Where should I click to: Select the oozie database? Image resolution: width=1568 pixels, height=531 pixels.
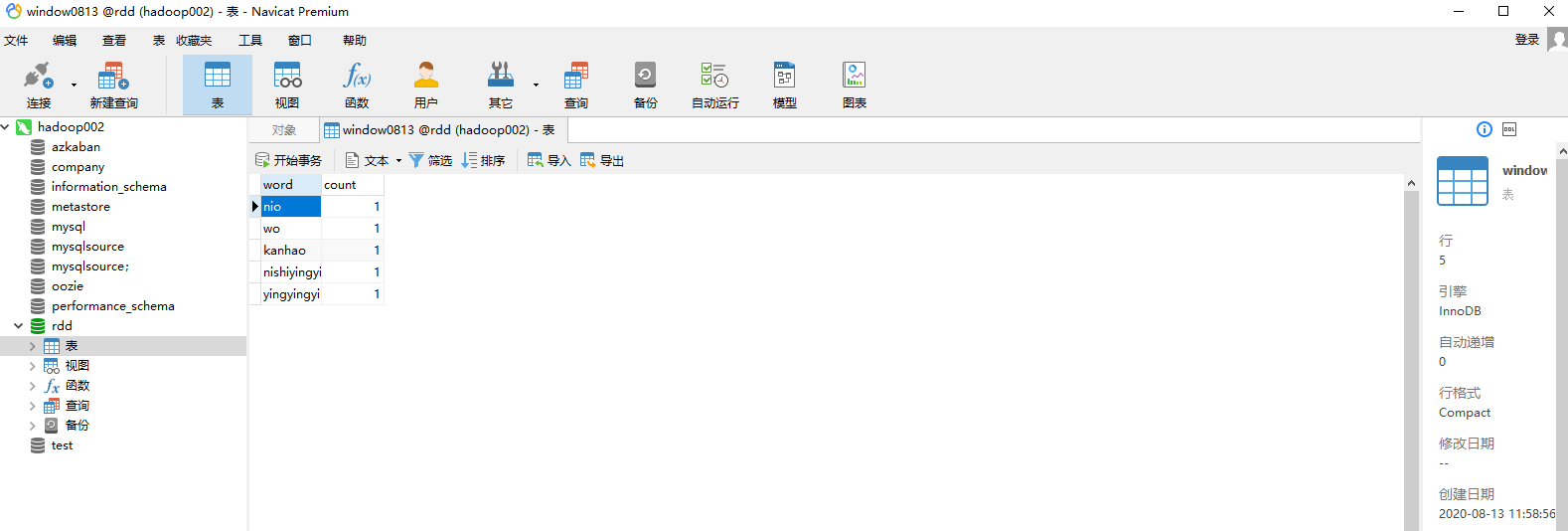(68, 286)
